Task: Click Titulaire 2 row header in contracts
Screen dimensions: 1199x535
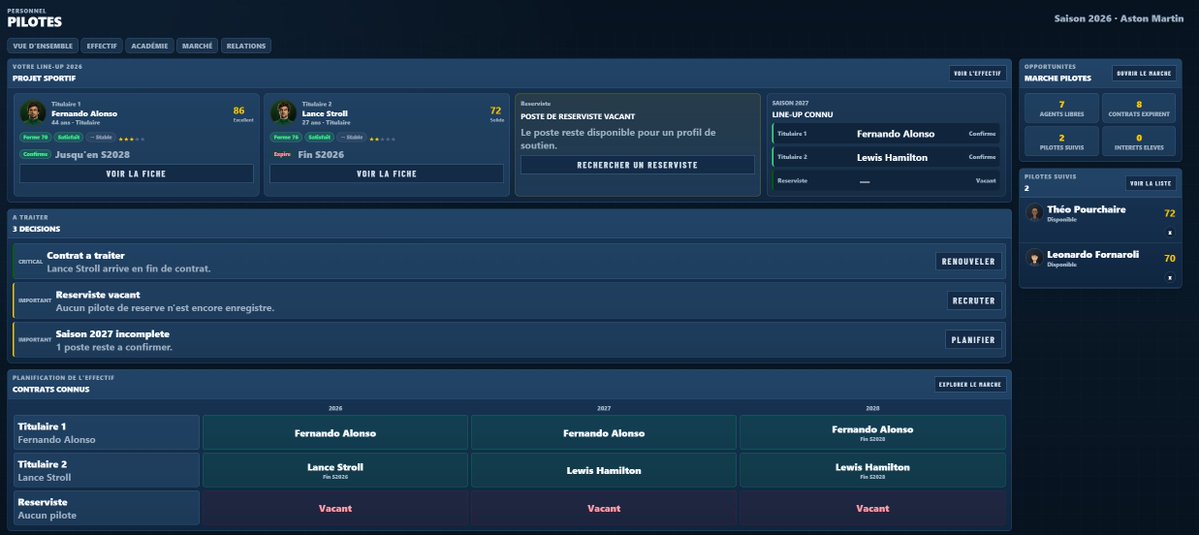Action: [x=107, y=470]
